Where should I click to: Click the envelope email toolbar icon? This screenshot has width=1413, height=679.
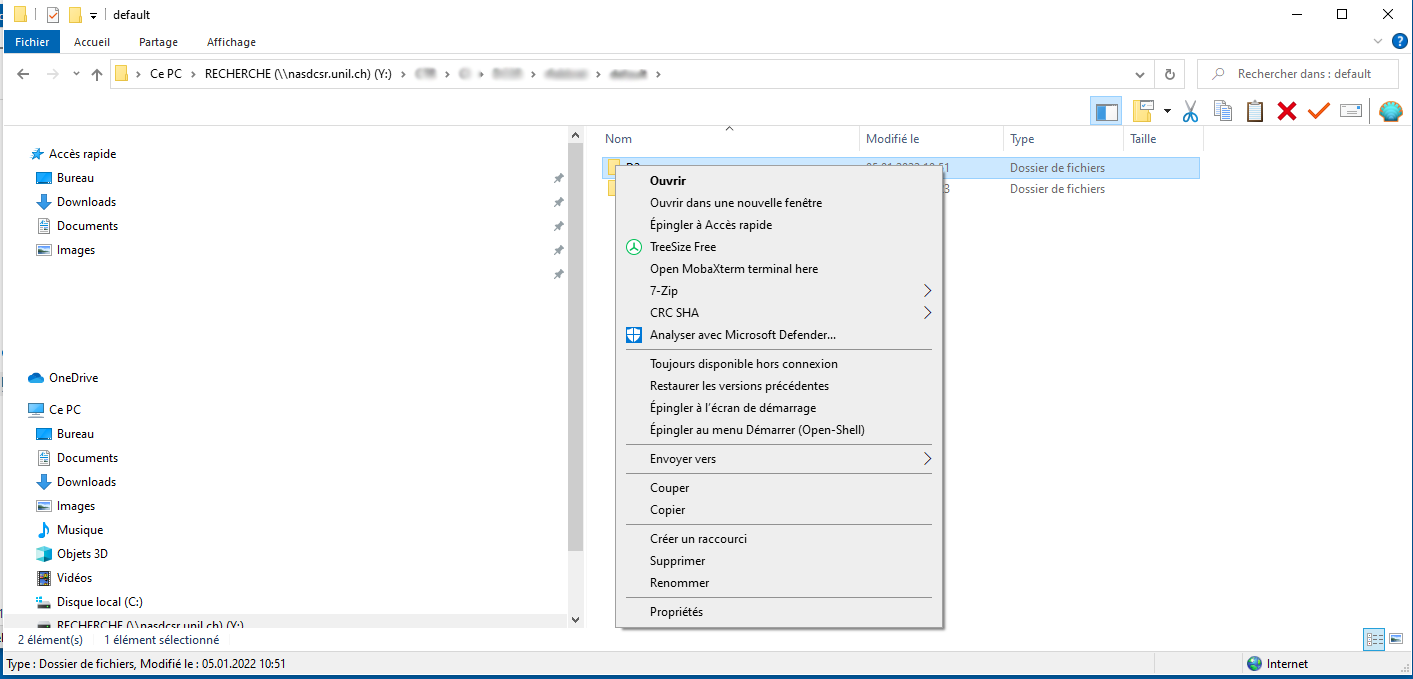tap(1351, 111)
